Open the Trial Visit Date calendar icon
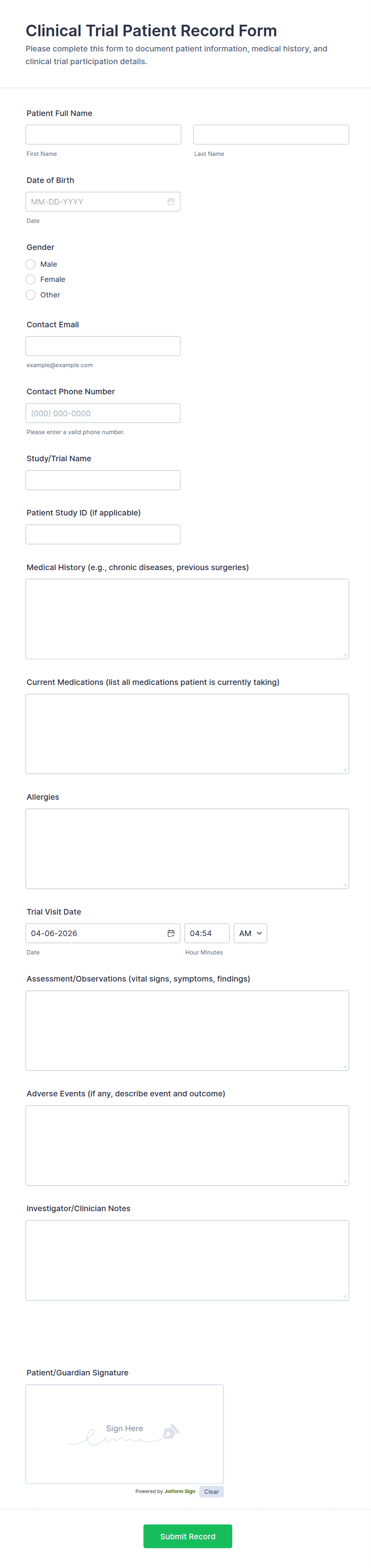Image resolution: width=371 pixels, height=1568 pixels. 171,933
